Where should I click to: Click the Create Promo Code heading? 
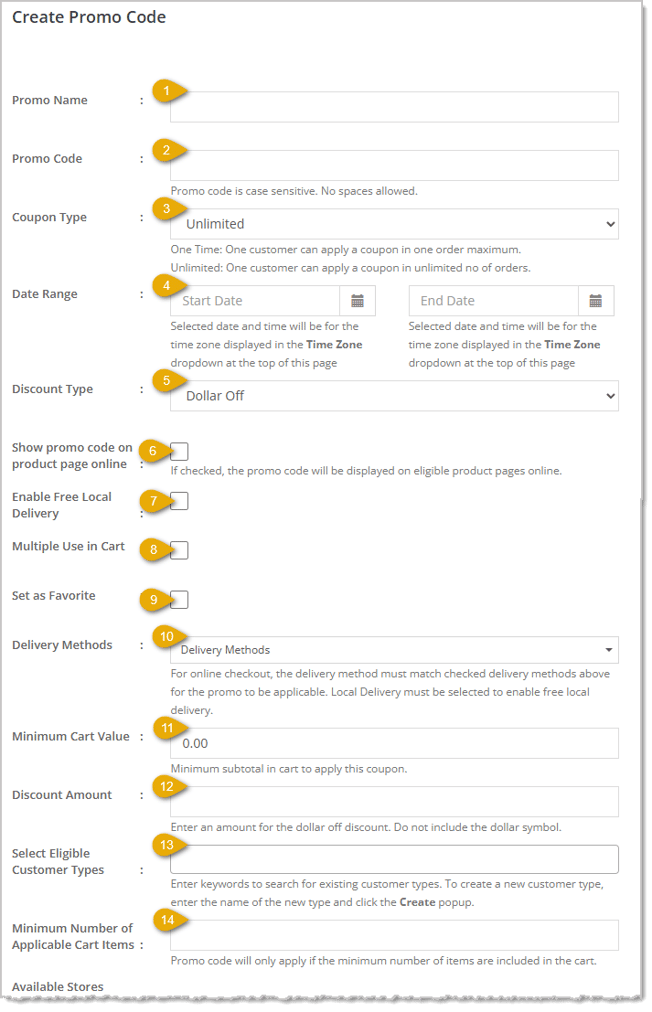coord(89,17)
